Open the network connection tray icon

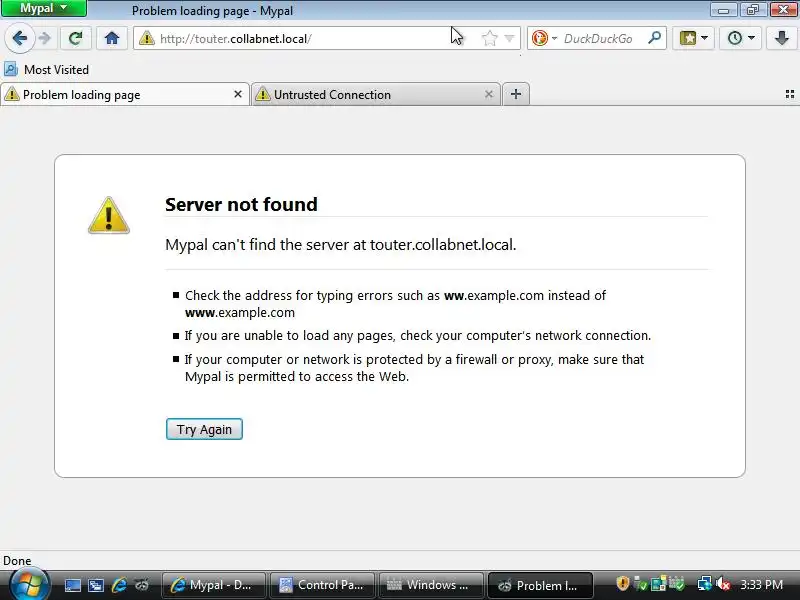(x=704, y=583)
